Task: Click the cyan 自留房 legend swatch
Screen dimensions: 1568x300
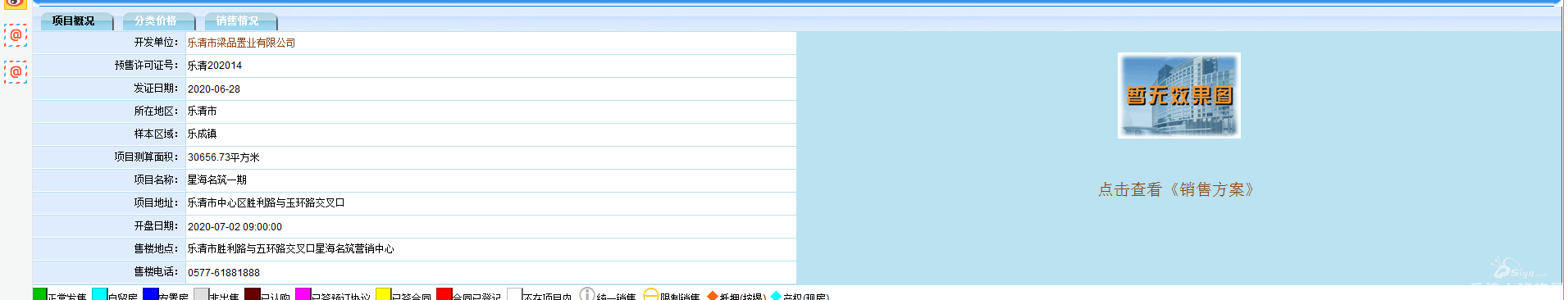Action: [99, 294]
